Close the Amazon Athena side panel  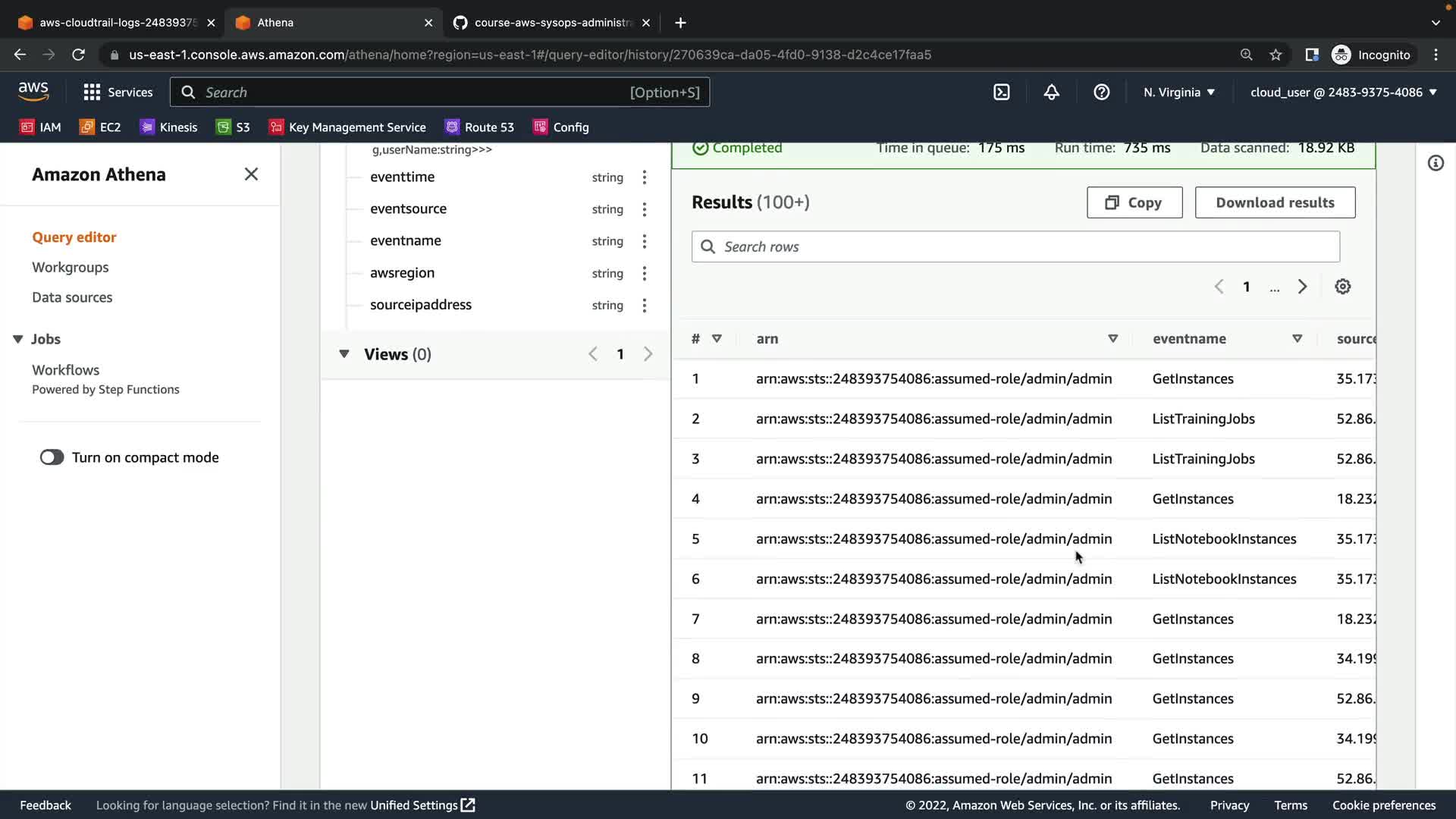(251, 174)
